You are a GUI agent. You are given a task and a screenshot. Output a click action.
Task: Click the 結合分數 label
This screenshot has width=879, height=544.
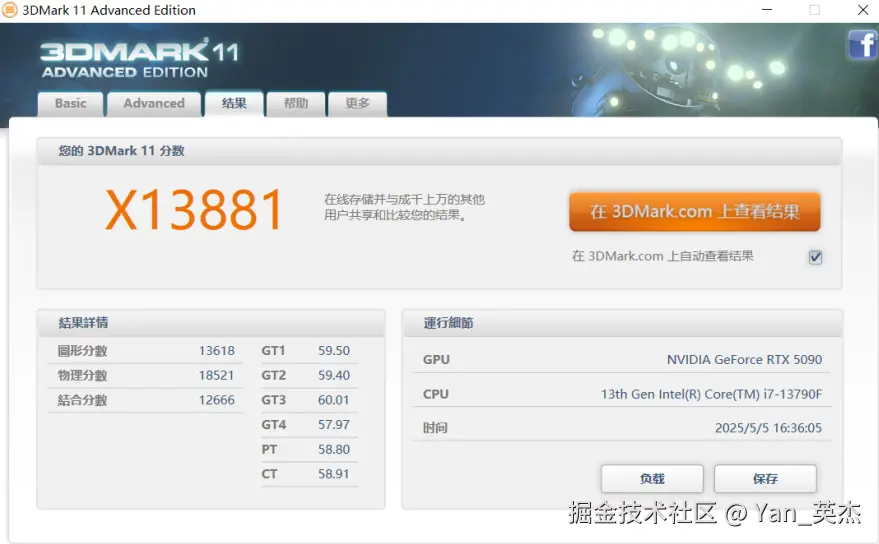82,400
